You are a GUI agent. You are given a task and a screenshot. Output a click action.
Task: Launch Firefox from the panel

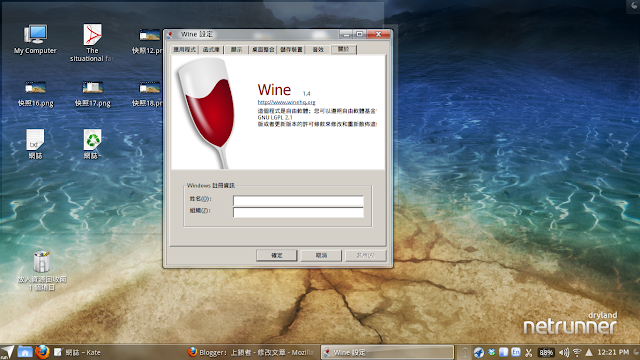click(42, 352)
